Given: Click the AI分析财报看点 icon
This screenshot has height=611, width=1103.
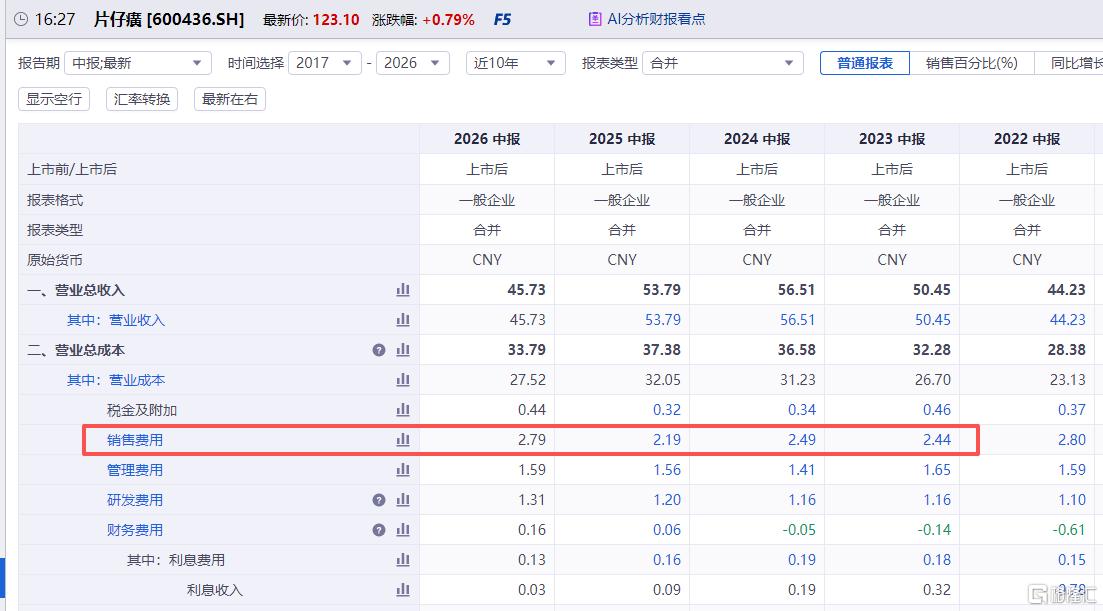Looking at the screenshot, I should [x=595, y=19].
